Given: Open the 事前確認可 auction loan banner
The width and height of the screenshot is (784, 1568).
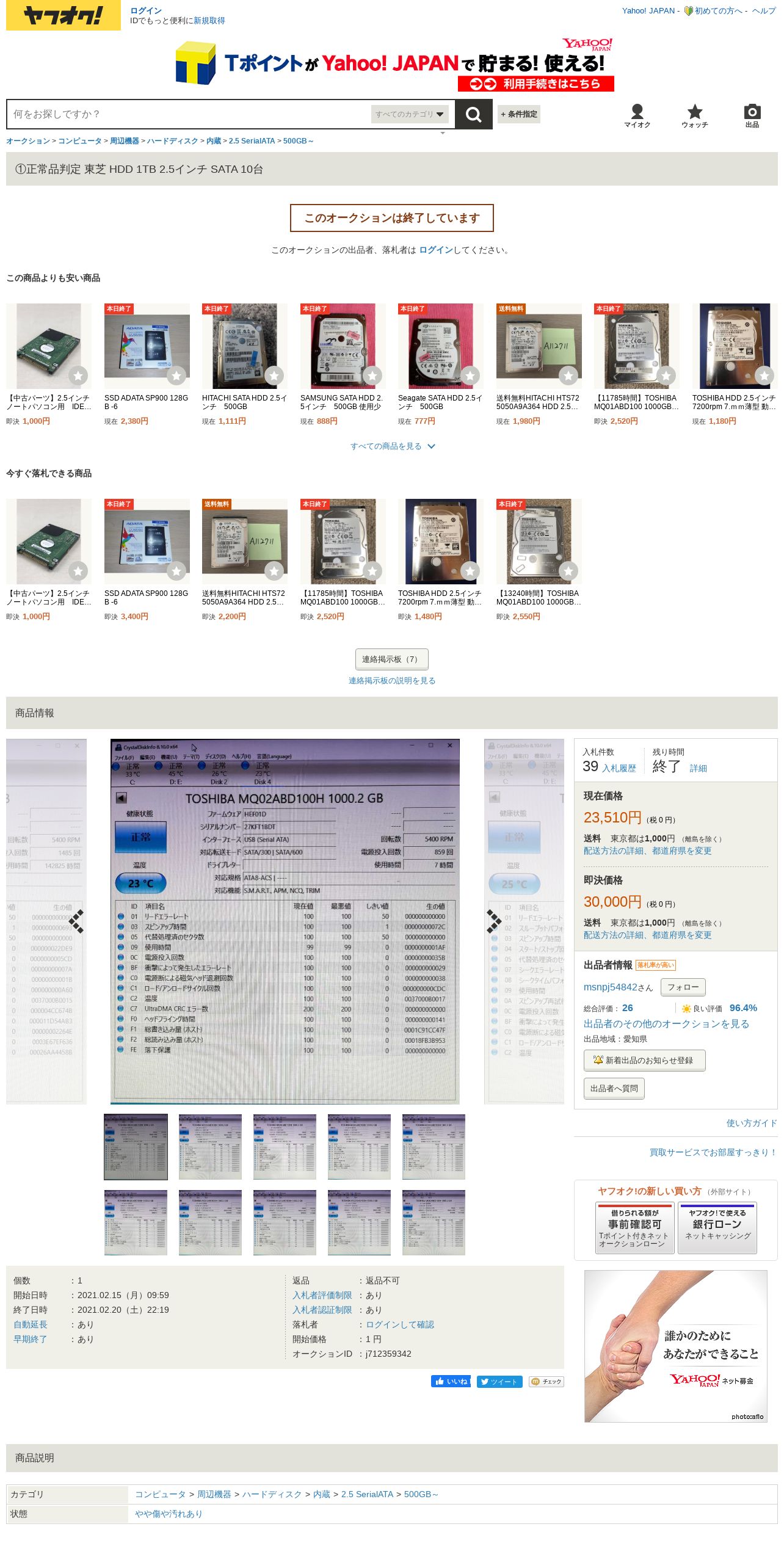Looking at the screenshot, I should coord(634,1227).
